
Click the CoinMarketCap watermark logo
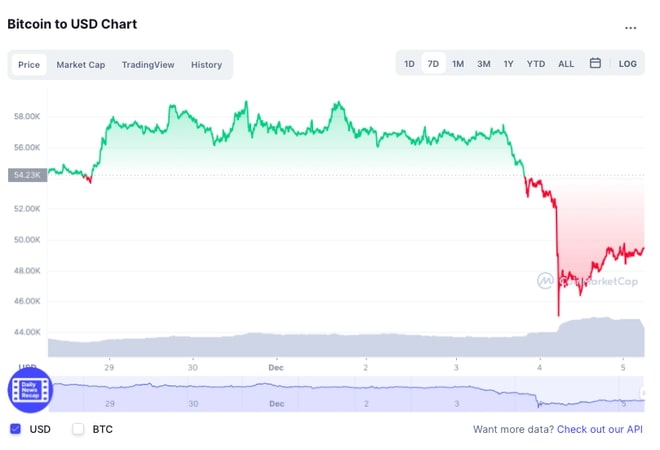click(x=587, y=281)
